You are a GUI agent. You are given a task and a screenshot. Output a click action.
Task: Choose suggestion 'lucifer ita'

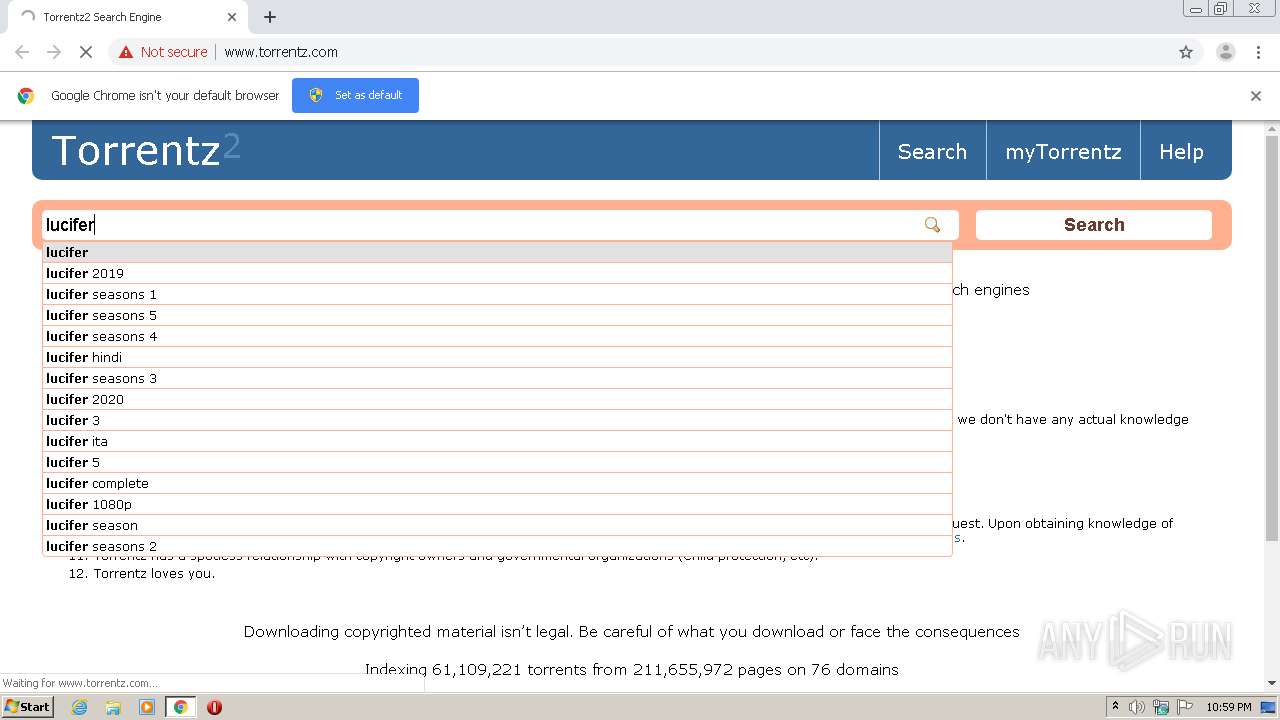(497, 441)
